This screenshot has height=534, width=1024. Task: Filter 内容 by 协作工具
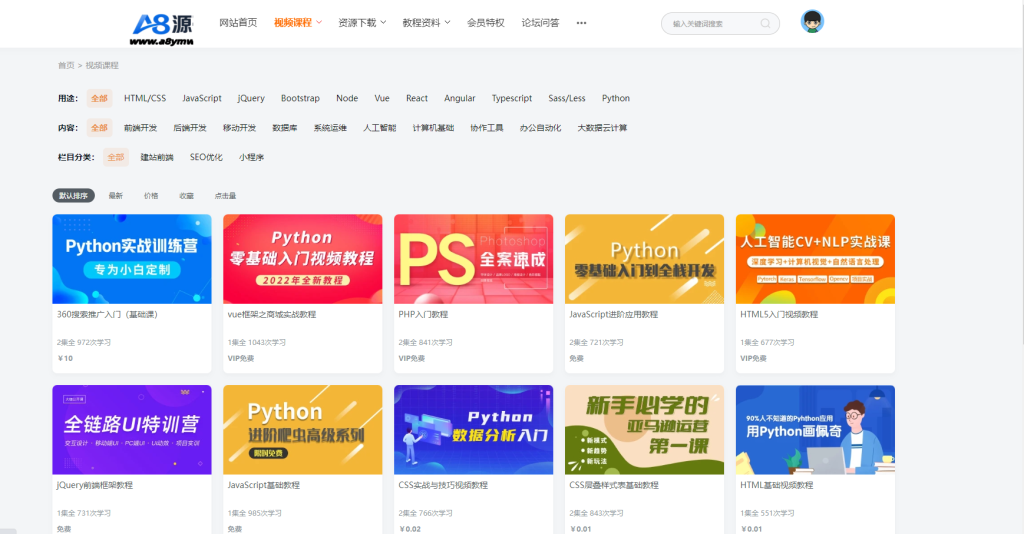(487, 128)
